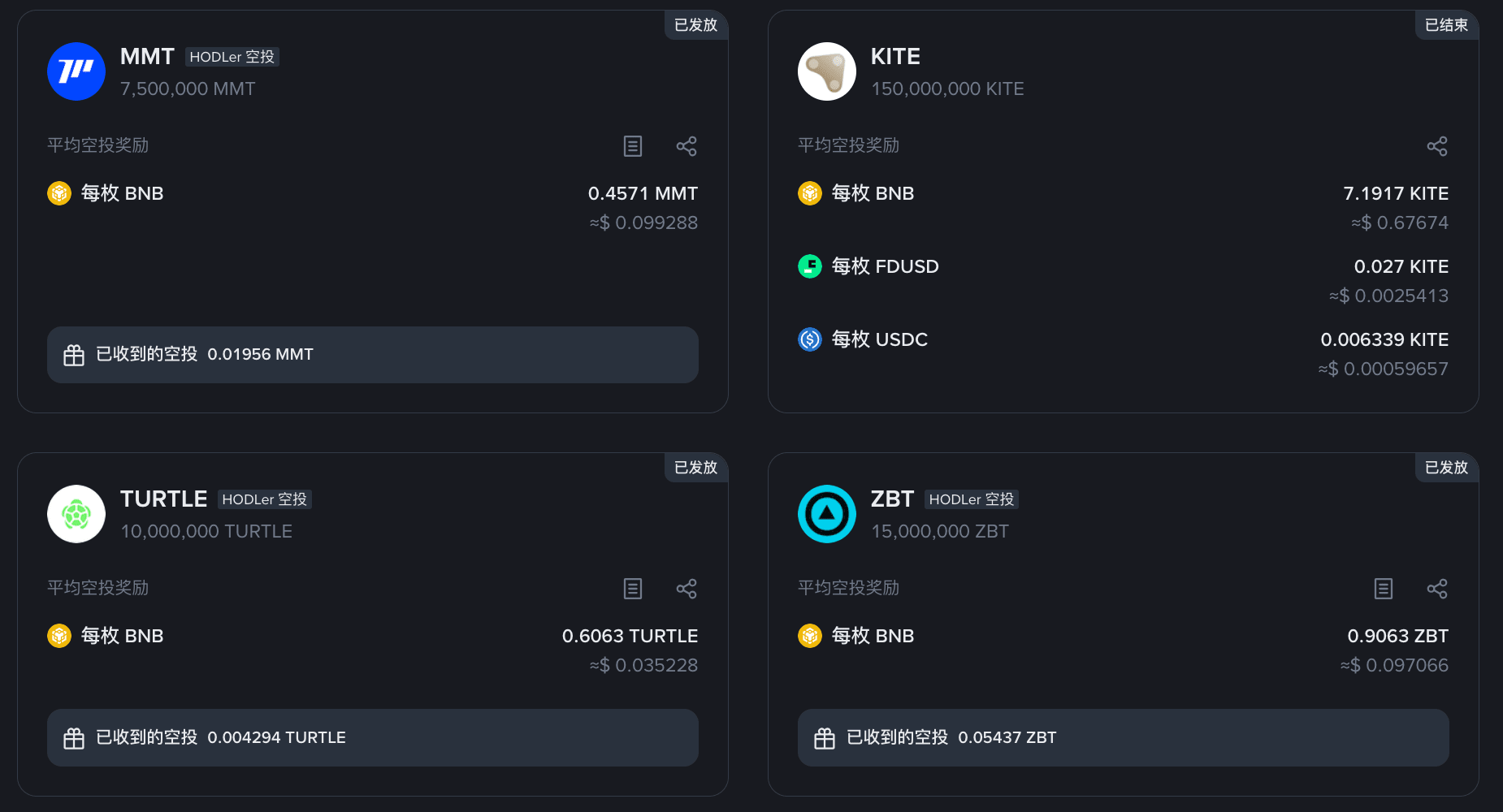Open the TURTLE airdrop details document icon
Image resolution: width=1503 pixels, height=812 pixels.
click(x=633, y=589)
